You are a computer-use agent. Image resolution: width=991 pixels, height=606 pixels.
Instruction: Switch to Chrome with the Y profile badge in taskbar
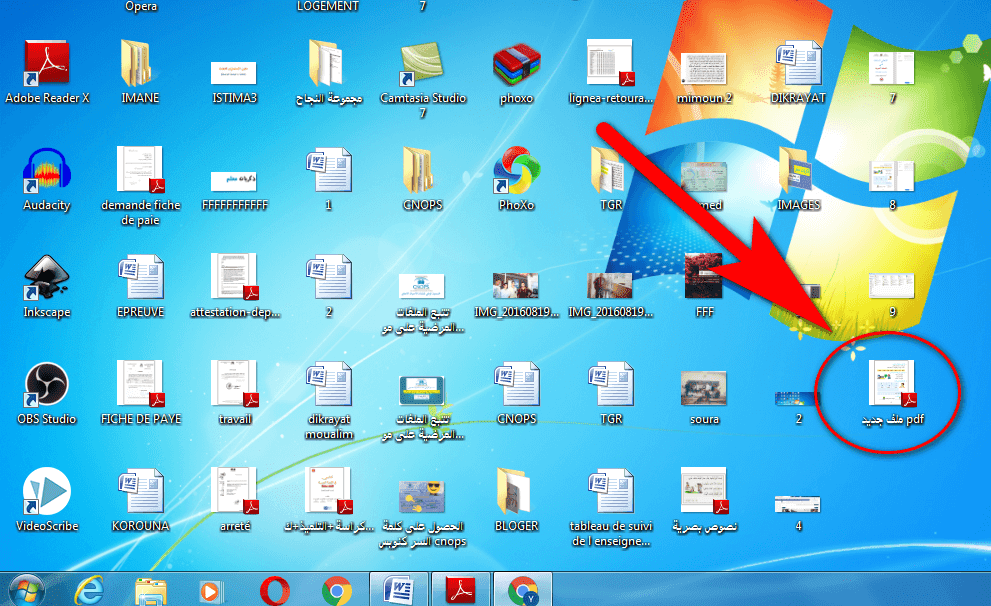pos(523,590)
